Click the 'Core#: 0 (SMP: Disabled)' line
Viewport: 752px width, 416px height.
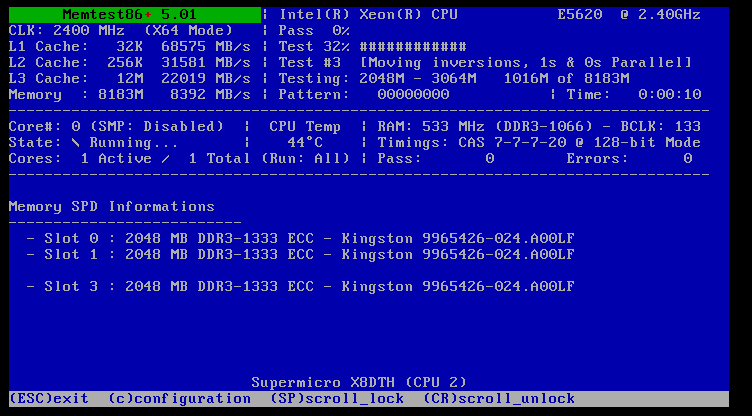click(117, 127)
